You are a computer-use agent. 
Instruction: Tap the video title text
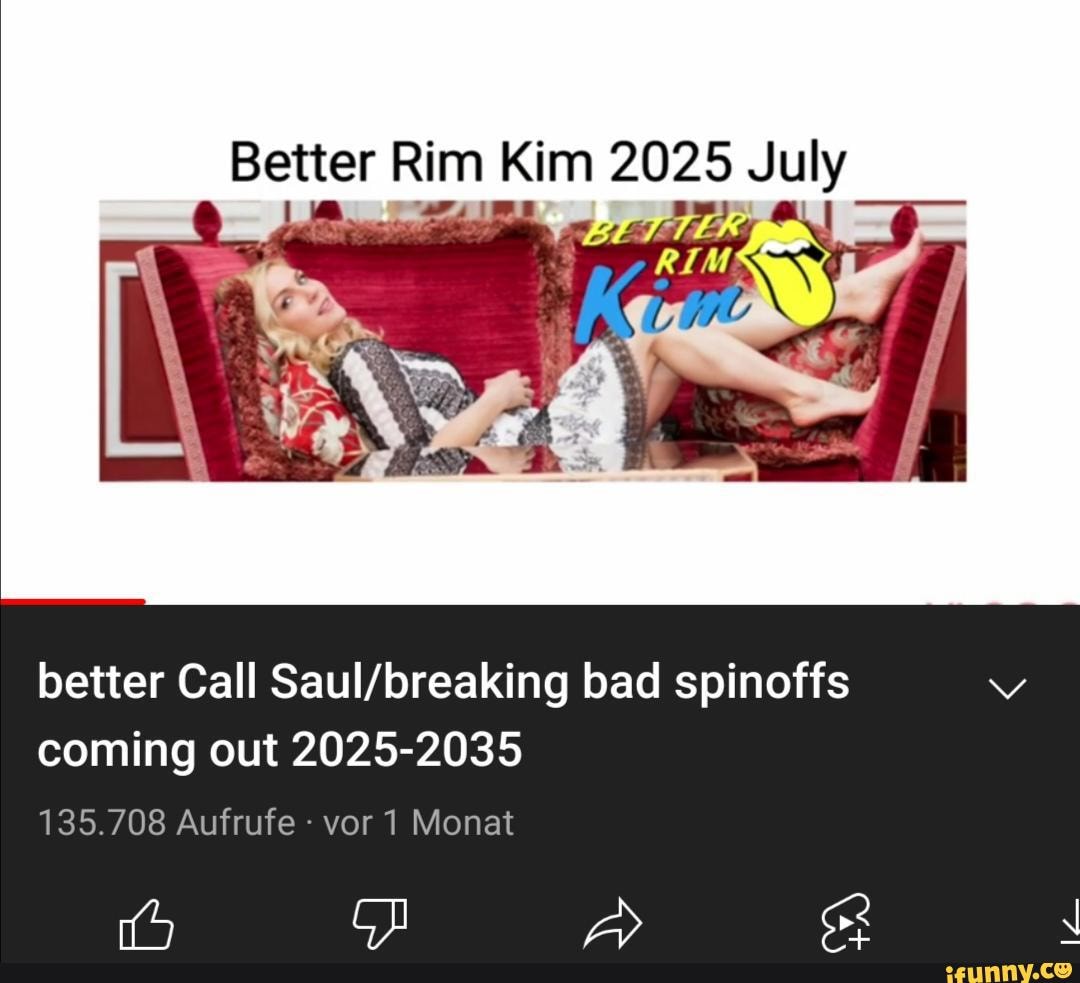pyautogui.click(x=443, y=716)
